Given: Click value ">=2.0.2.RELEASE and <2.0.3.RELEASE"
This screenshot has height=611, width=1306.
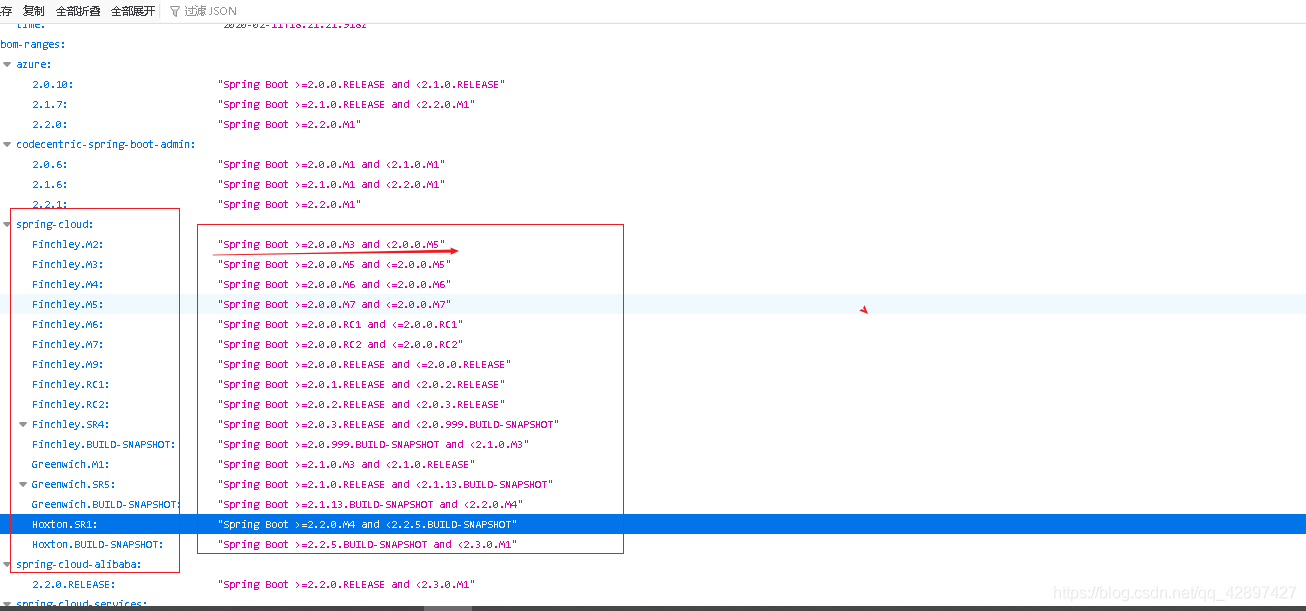Looking at the screenshot, I should coord(361,404).
